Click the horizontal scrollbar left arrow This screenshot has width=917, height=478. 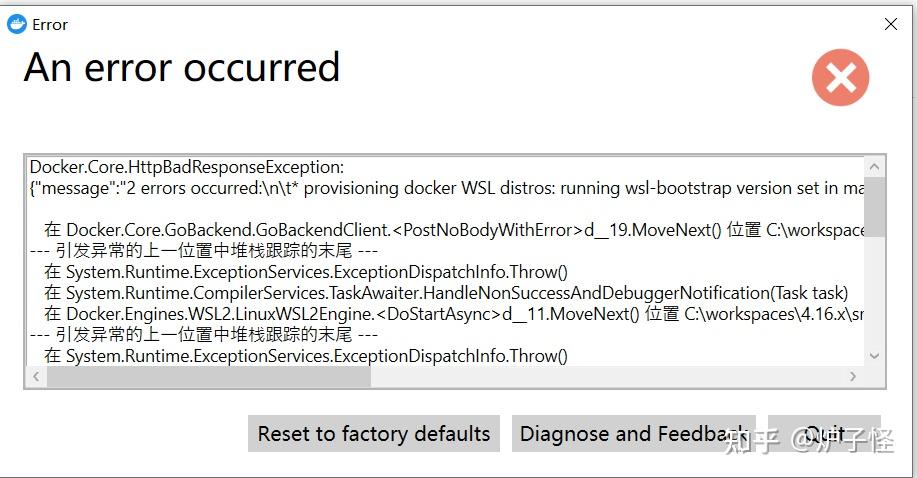point(36,376)
